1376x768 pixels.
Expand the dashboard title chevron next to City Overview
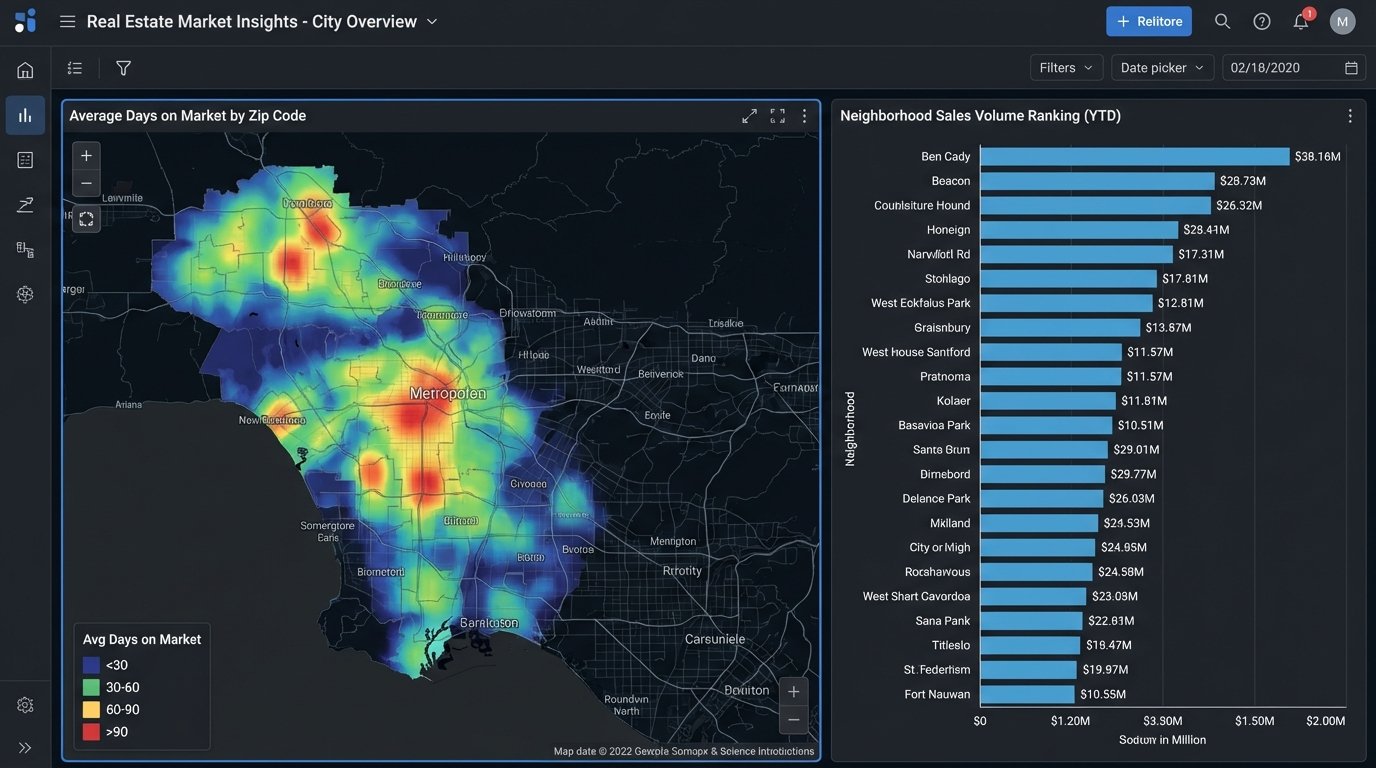[430, 19]
